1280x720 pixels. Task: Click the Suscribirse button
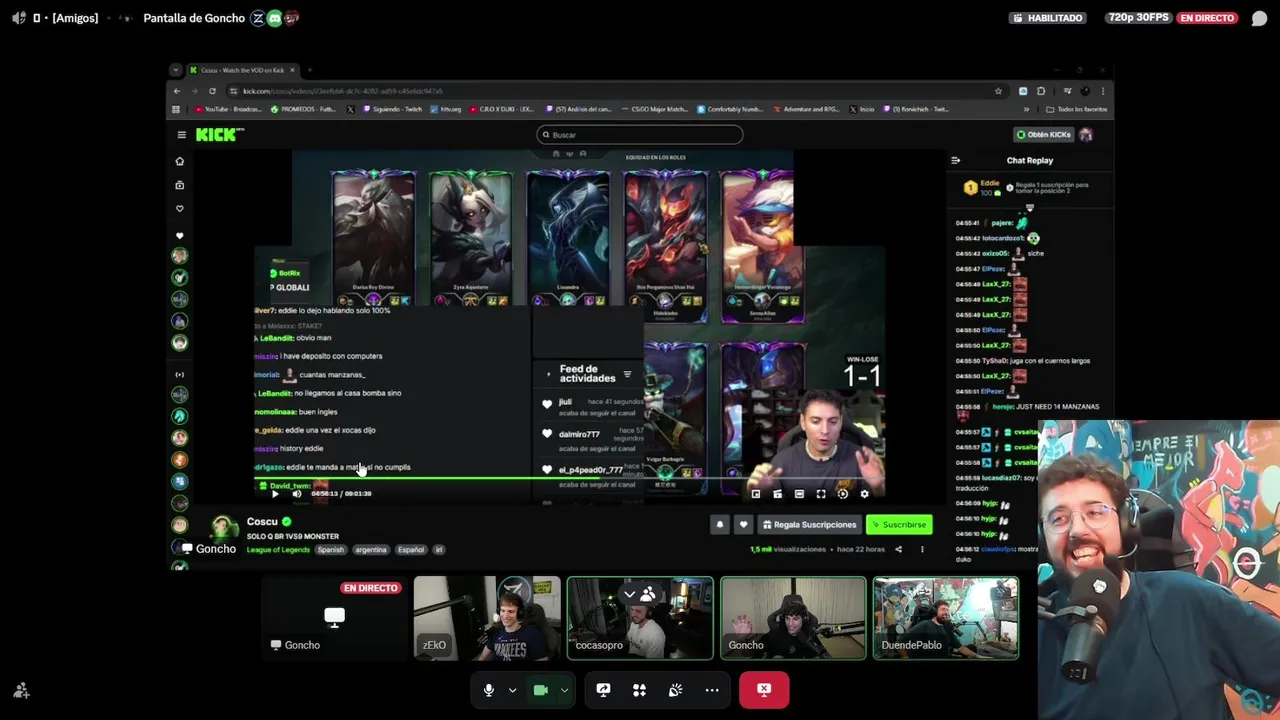(x=899, y=524)
